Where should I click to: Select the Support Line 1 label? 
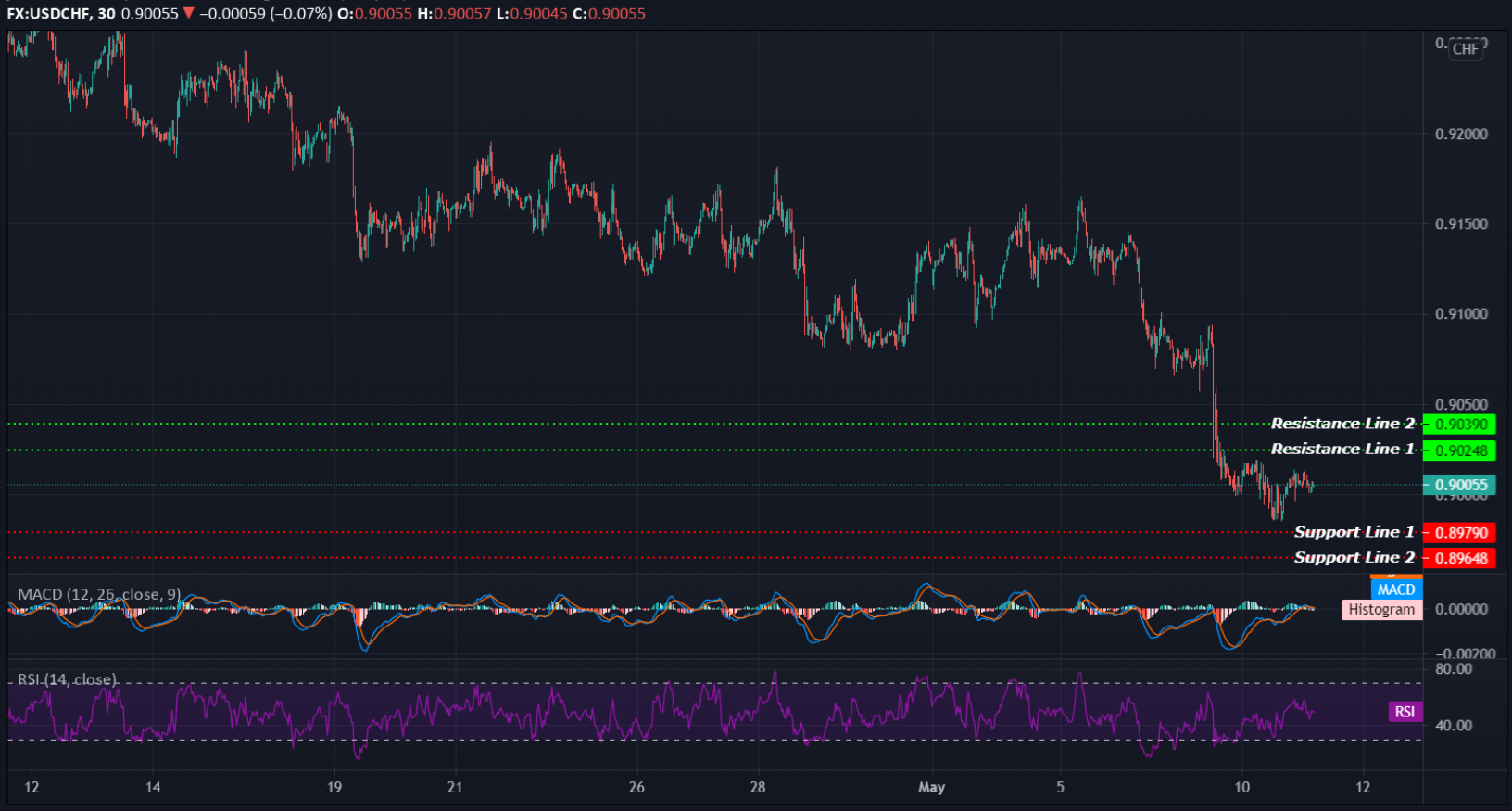[x=1354, y=532]
